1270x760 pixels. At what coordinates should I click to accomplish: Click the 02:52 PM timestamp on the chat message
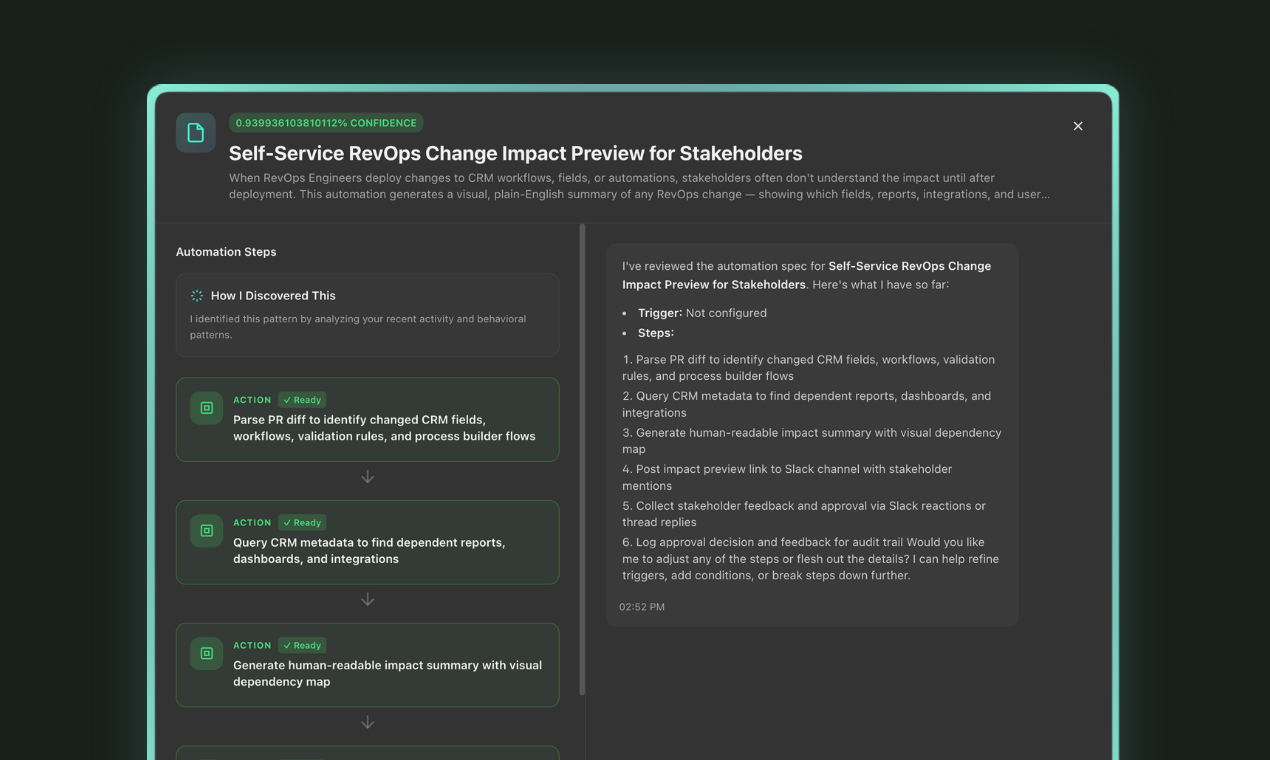641,606
